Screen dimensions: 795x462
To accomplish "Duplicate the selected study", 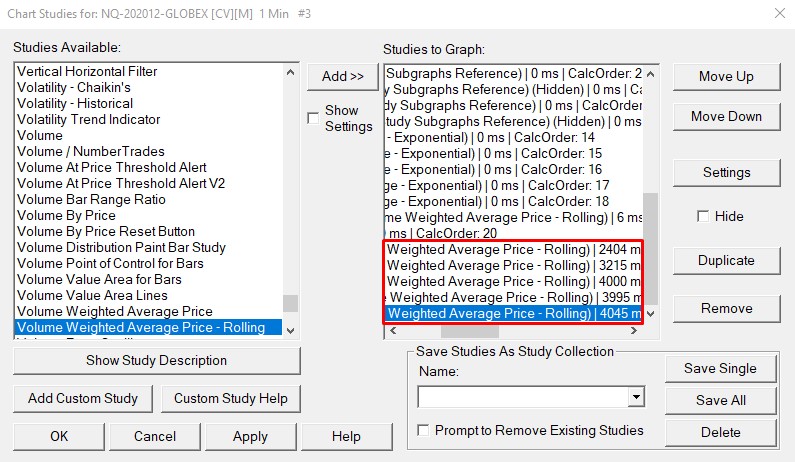I will click(x=726, y=260).
